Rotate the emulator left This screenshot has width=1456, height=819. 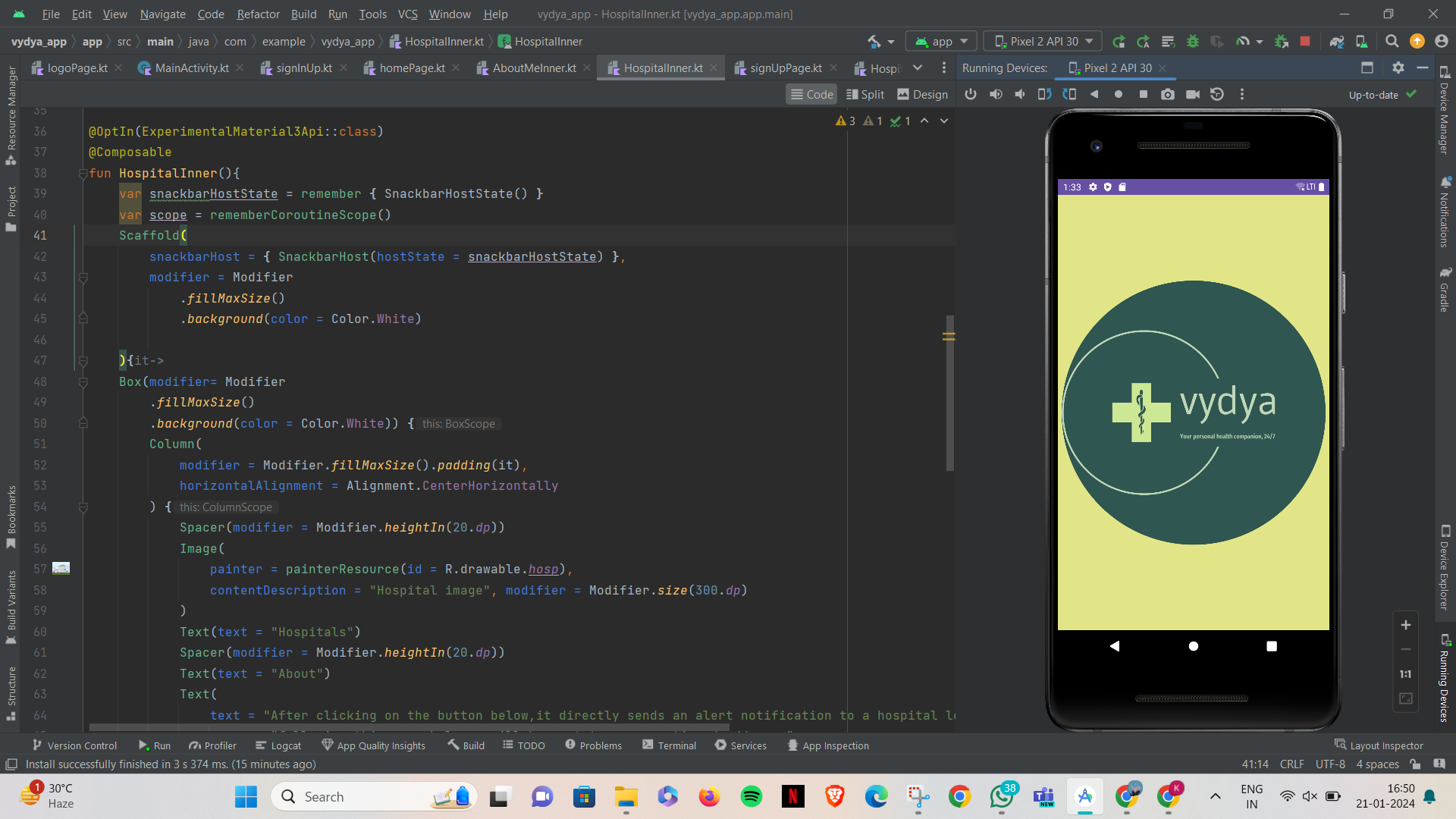[x=1044, y=94]
